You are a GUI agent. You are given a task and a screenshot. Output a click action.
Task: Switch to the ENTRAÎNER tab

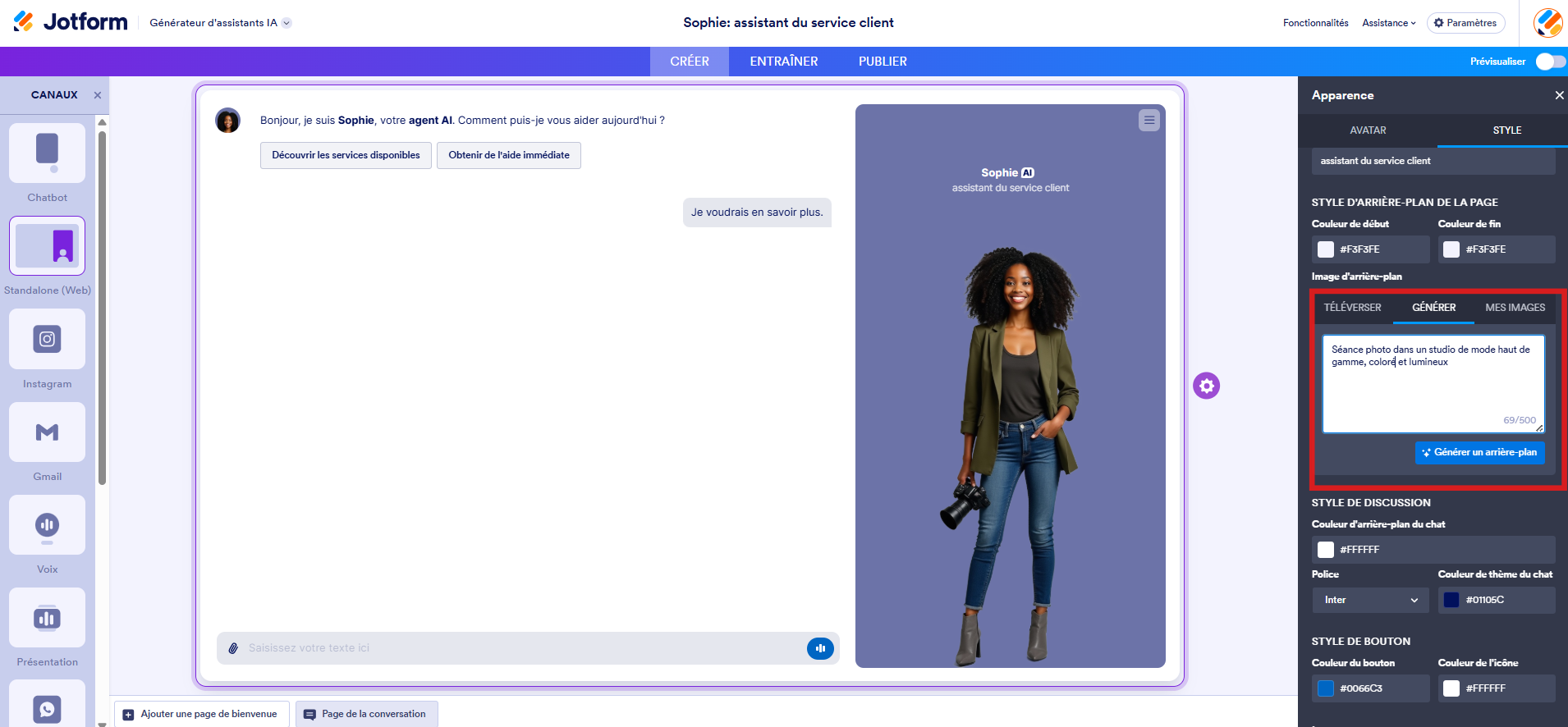tap(784, 62)
